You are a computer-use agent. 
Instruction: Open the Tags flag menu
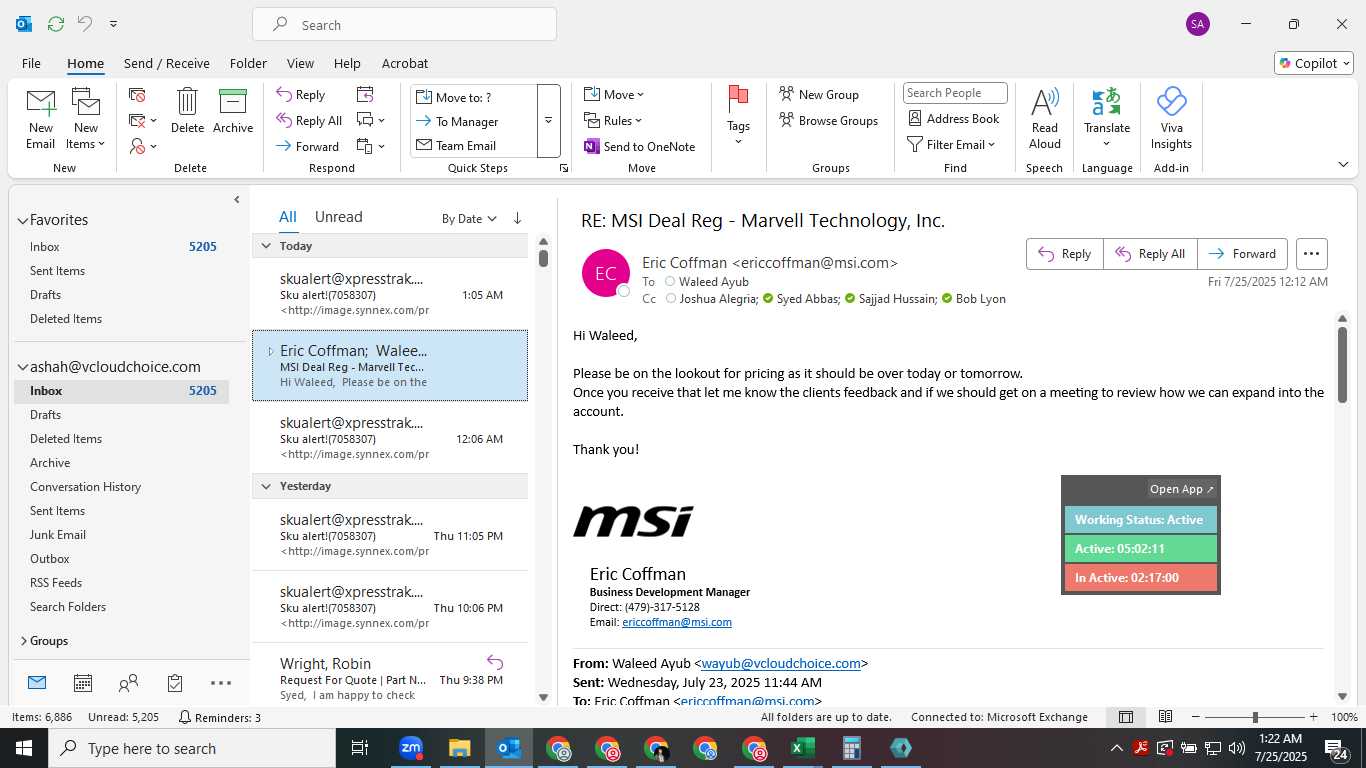click(738, 117)
